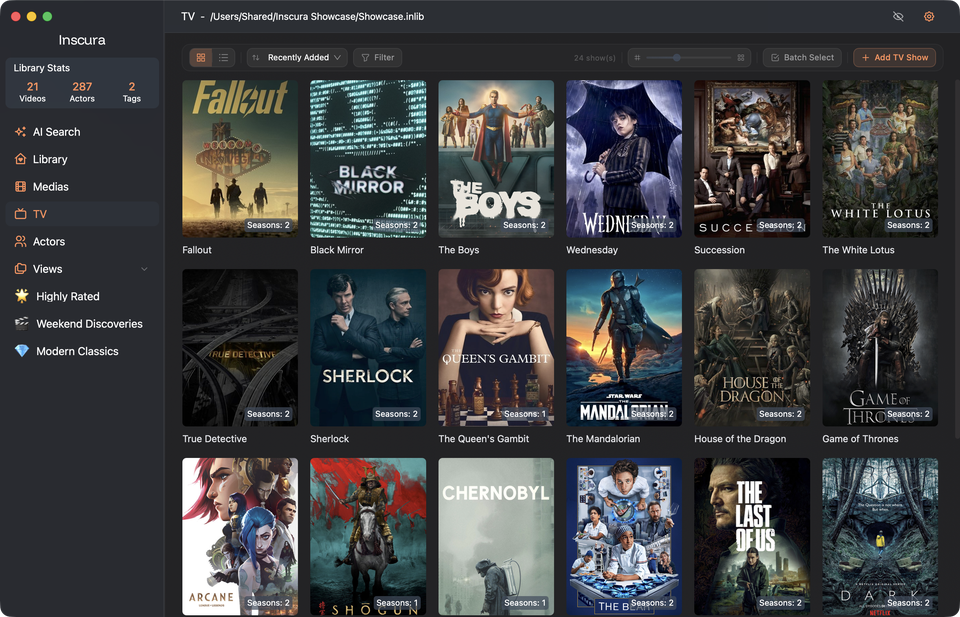Click the Batch Select button
This screenshot has width=960, height=617.
[802, 58]
